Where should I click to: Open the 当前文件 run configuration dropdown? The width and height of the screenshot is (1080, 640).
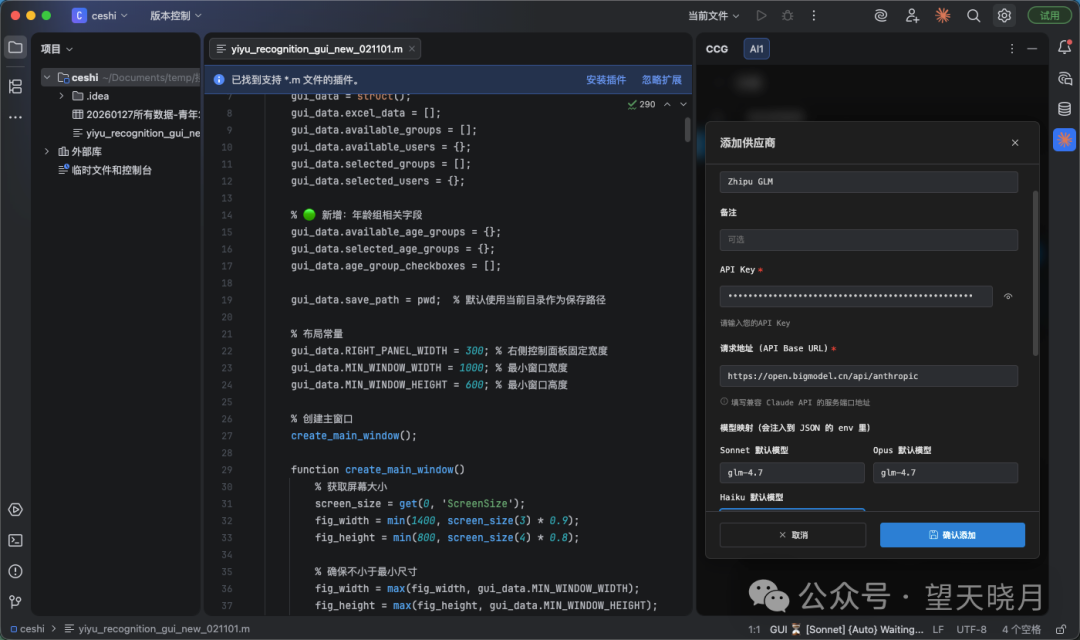714,15
